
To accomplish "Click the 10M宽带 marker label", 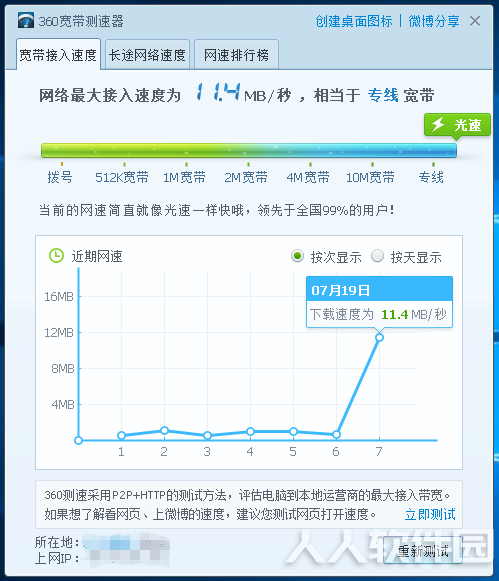I will 370,177.
